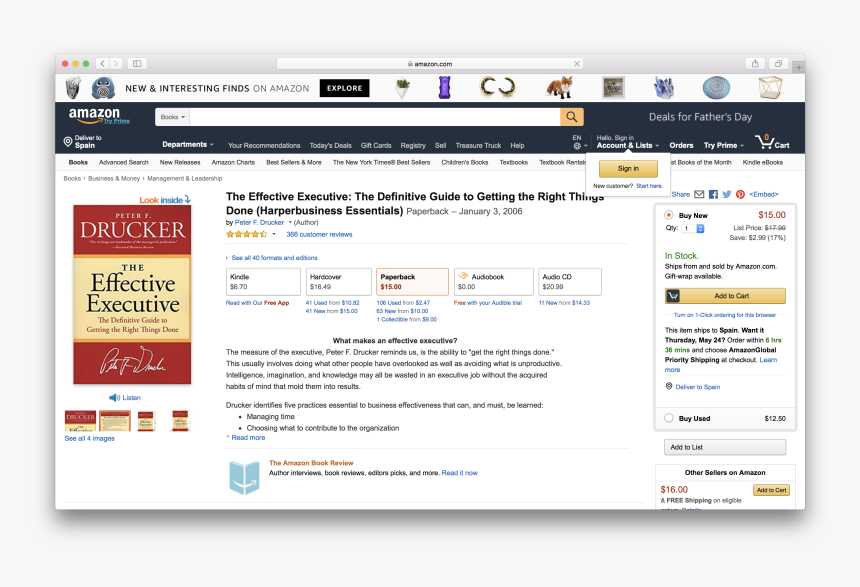Click the Amazon Book Review book icon

pyautogui.click(x=244, y=477)
